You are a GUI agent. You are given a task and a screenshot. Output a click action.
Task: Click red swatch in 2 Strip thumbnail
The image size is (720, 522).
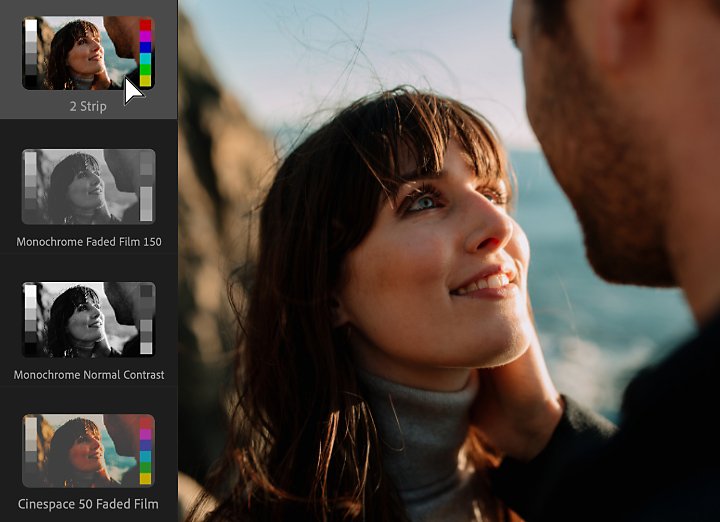146,25
